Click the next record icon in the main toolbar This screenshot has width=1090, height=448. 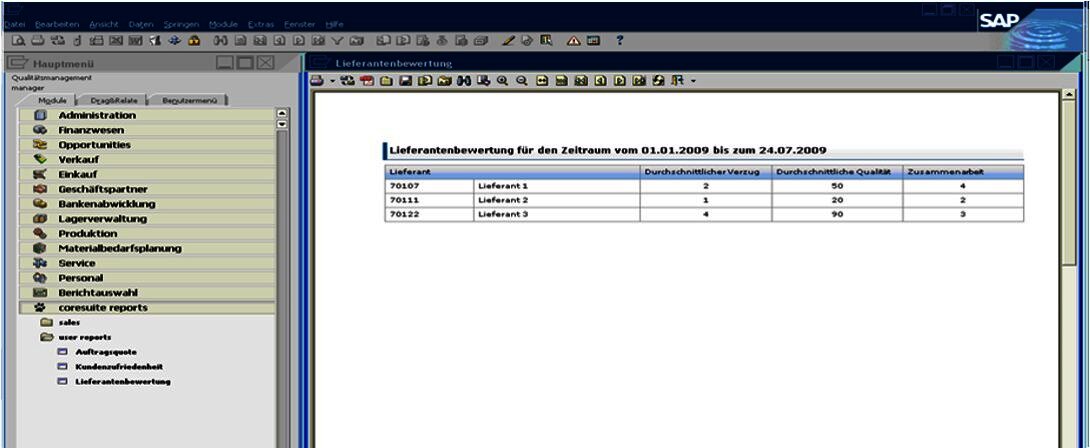298,40
